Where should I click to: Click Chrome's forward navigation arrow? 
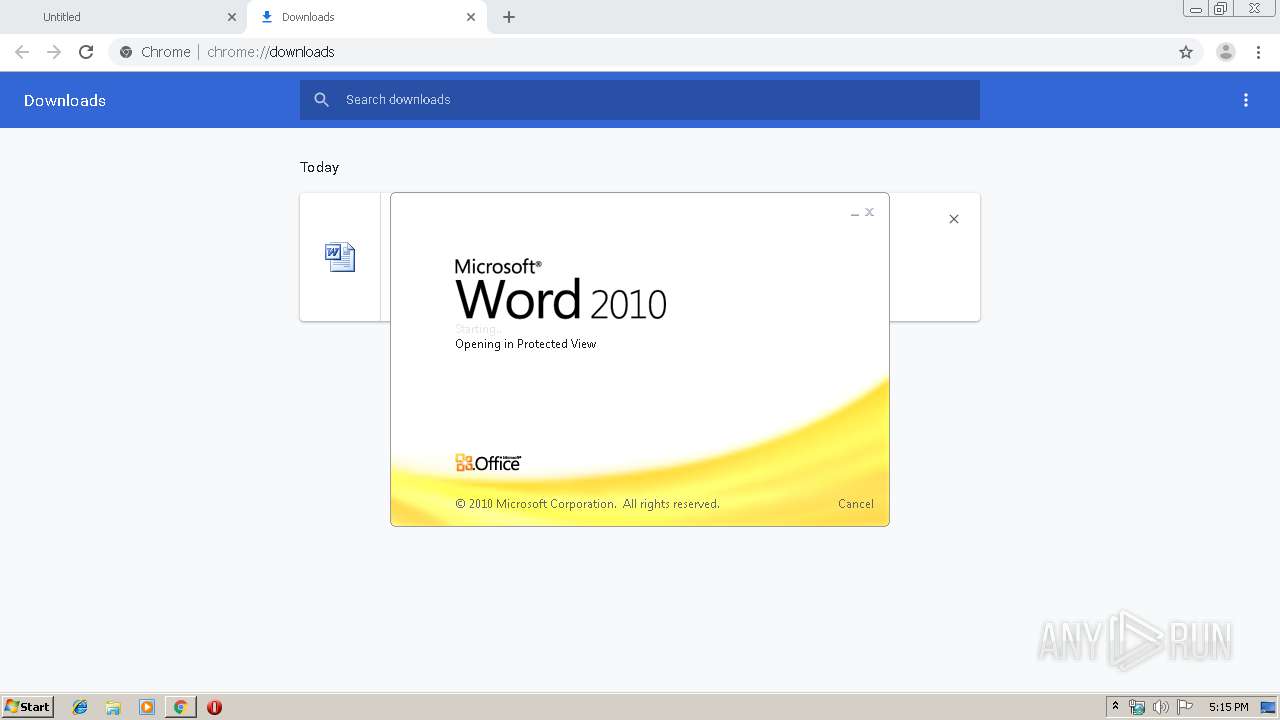pos(54,52)
